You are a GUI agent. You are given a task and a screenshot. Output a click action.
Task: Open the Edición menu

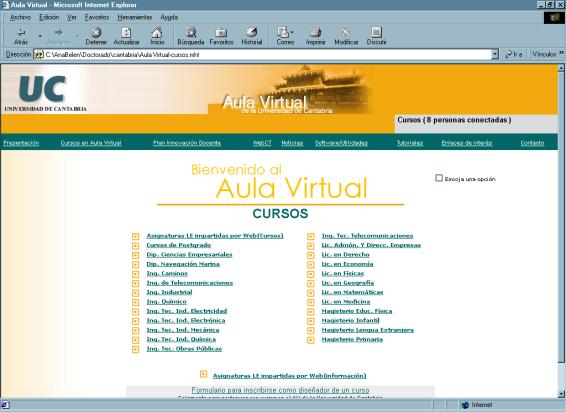click(x=49, y=17)
